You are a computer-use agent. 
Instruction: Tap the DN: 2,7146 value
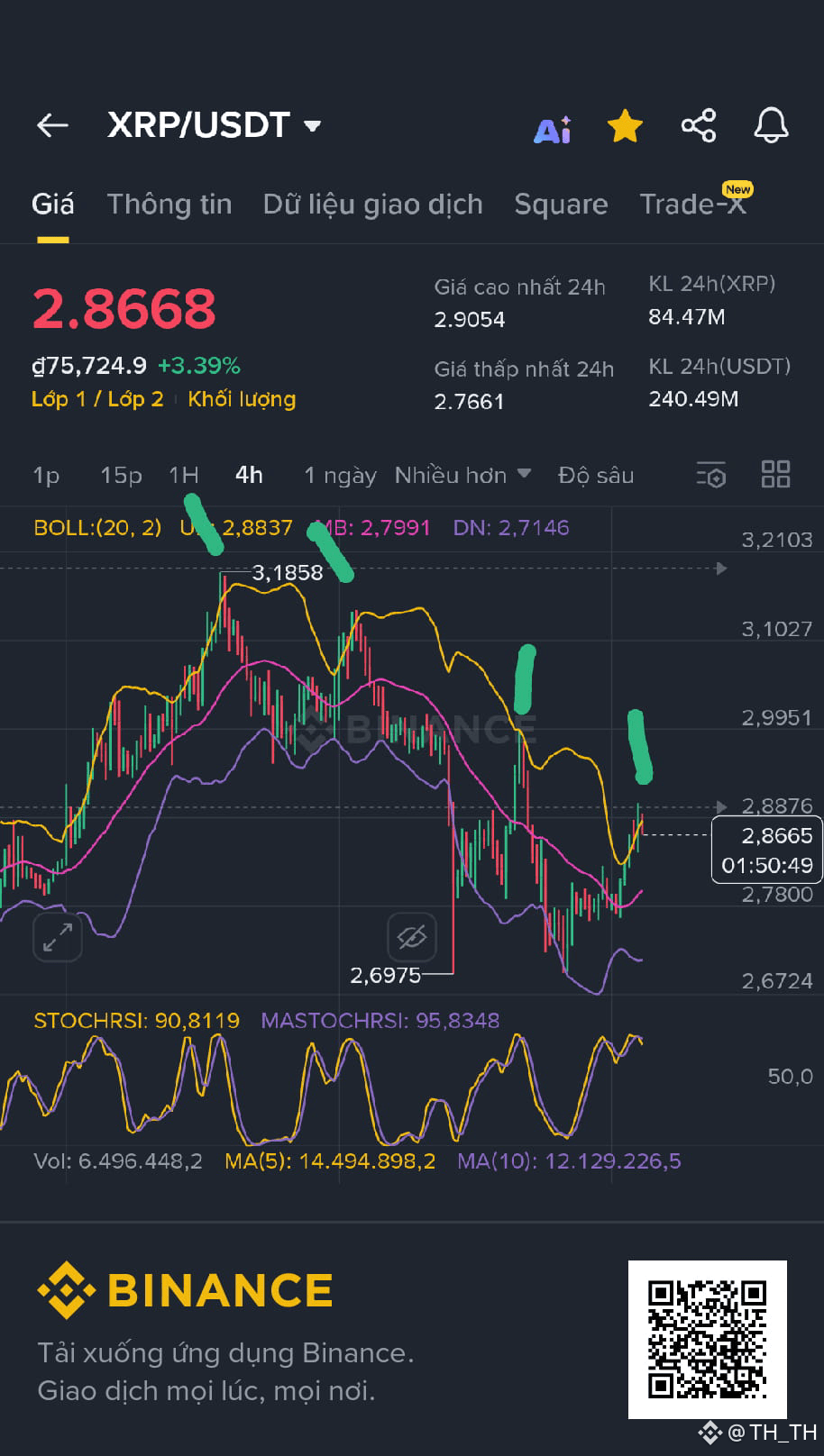click(511, 528)
